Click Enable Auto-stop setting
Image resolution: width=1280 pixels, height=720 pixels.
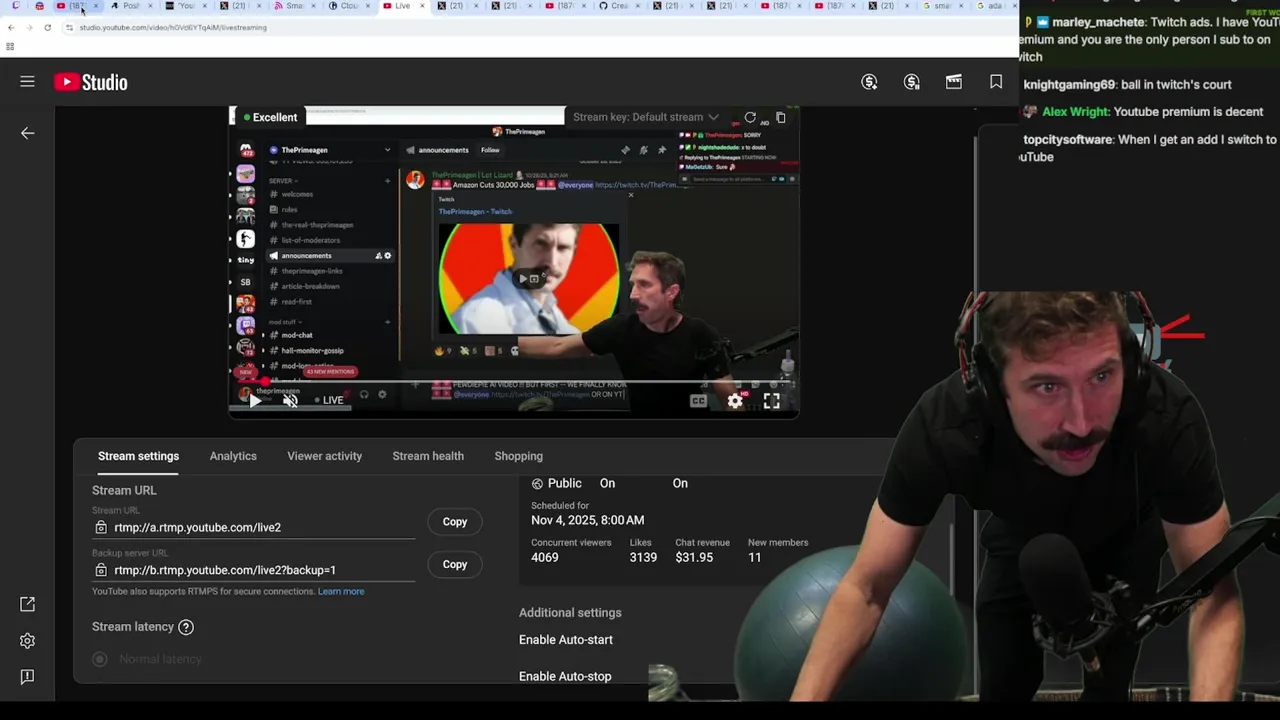(565, 677)
